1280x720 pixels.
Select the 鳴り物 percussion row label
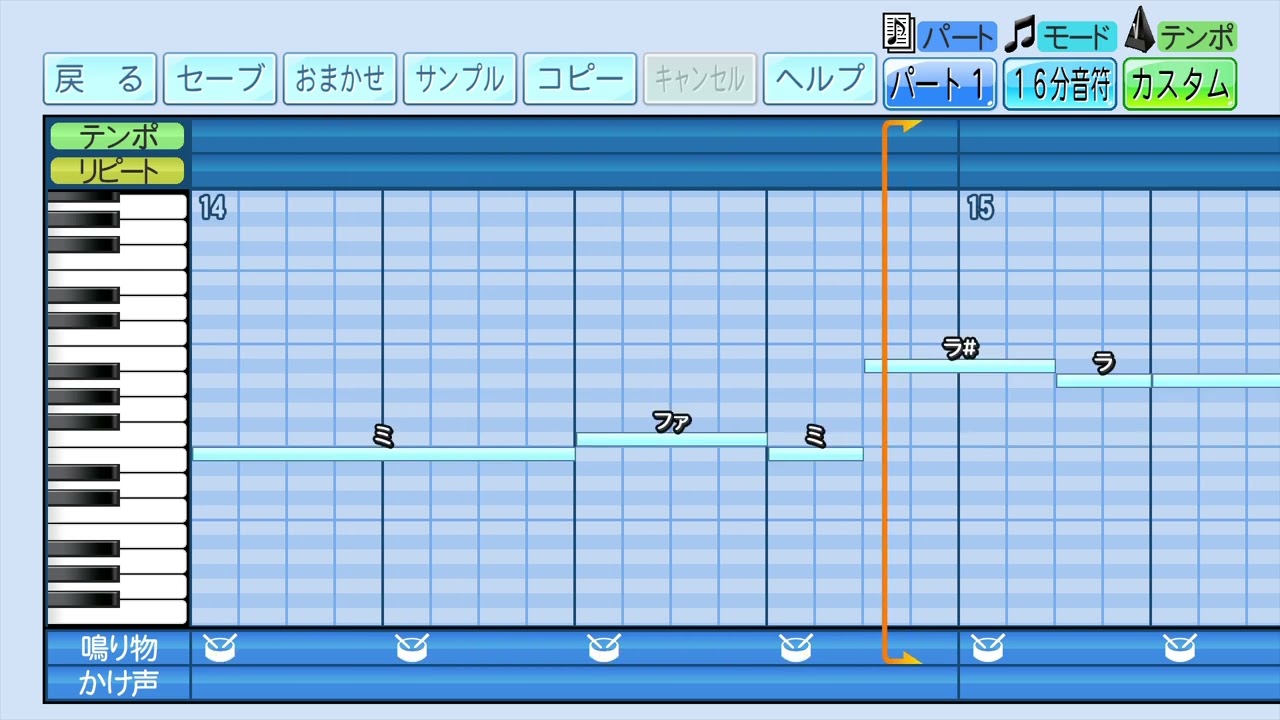pos(119,648)
